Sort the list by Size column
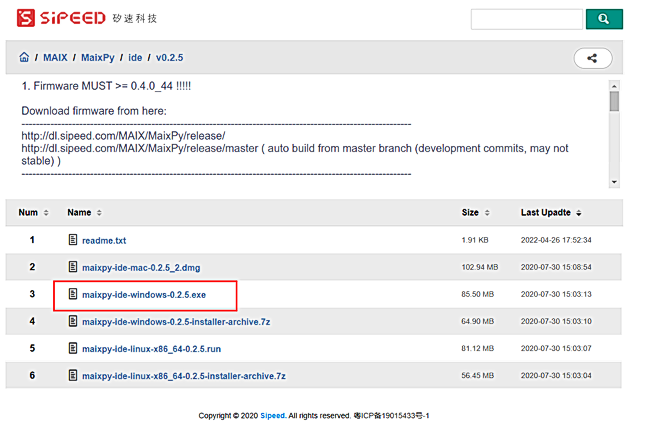This screenshot has height=438, width=645. click(476, 213)
